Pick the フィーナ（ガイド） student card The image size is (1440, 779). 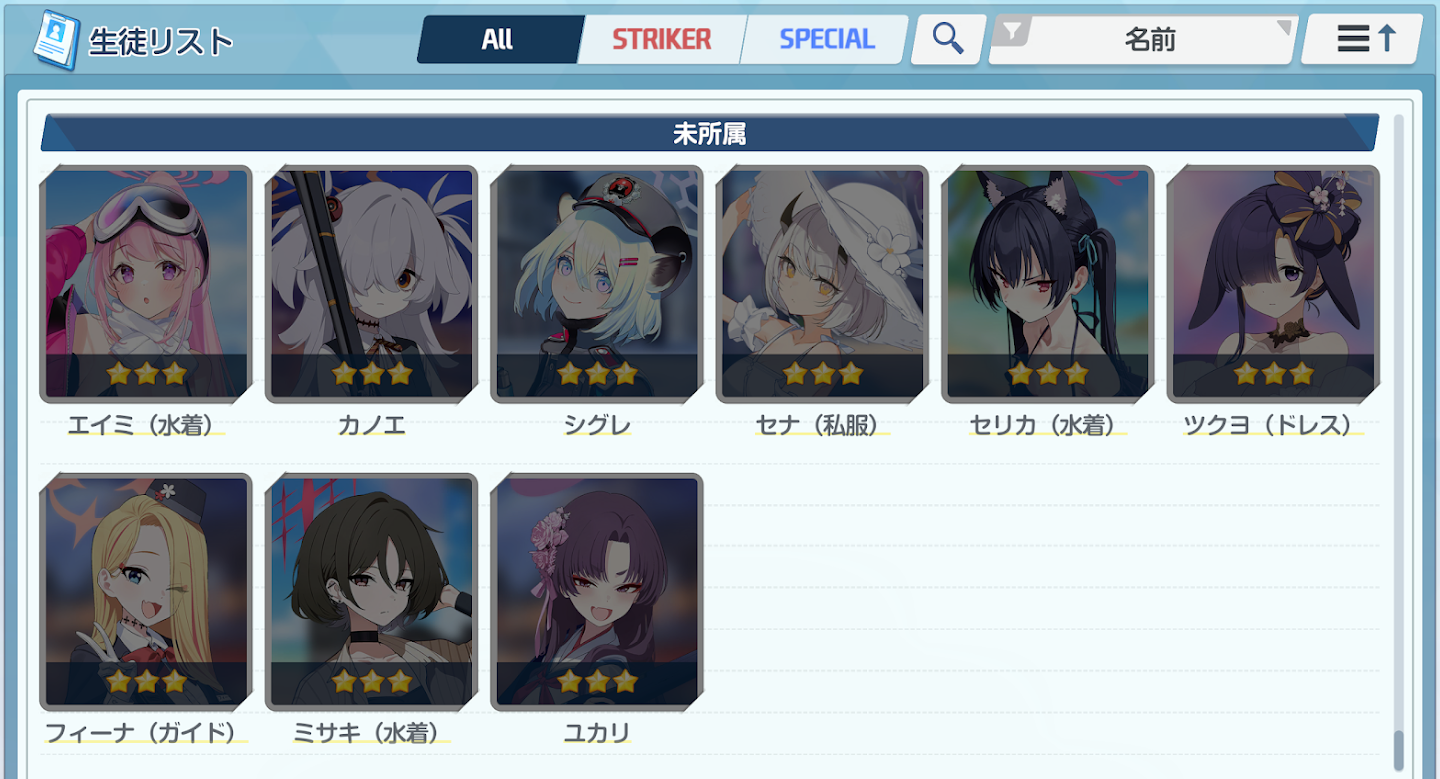point(146,592)
